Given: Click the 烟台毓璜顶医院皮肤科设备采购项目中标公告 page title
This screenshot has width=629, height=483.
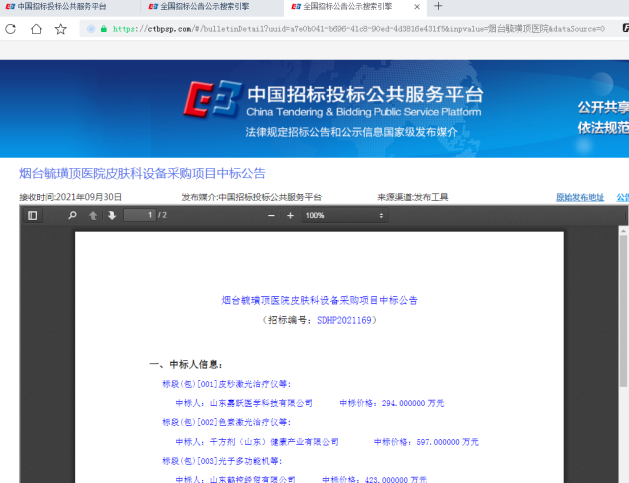Looking at the screenshot, I should pos(142,173).
